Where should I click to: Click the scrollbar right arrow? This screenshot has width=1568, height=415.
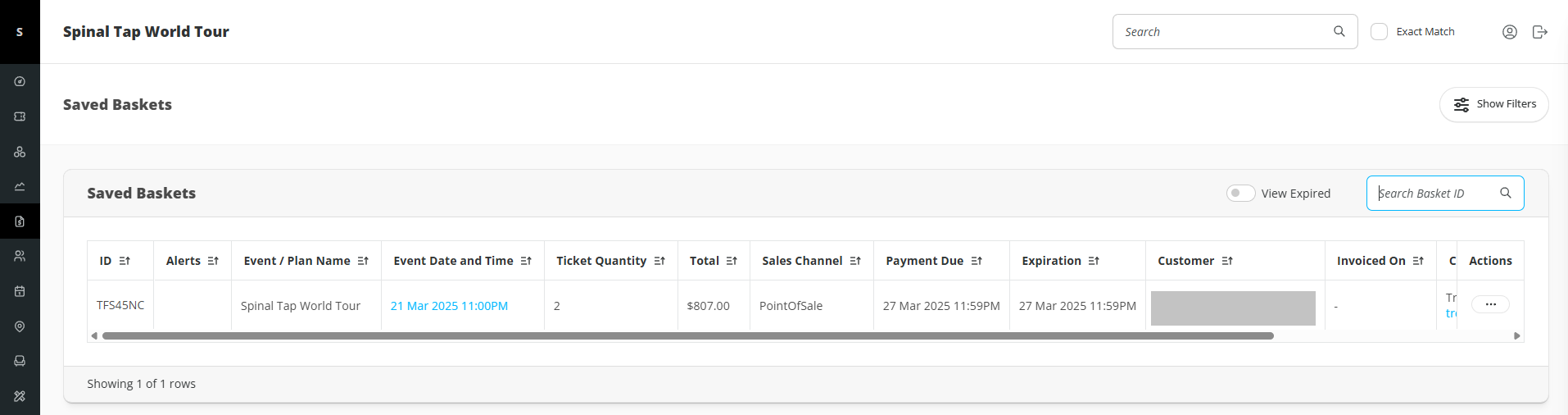(x=1516, y=335)
